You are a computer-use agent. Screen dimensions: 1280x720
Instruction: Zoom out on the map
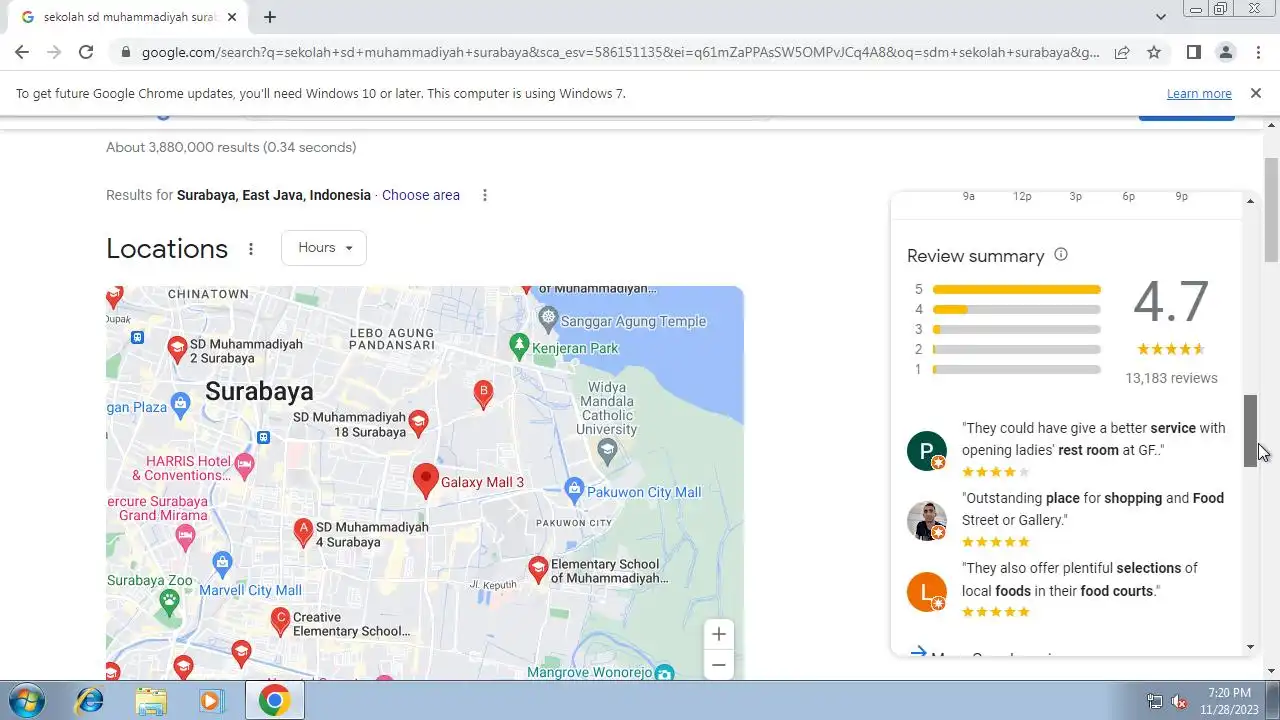pyautogui.click(x=718, y=665)
